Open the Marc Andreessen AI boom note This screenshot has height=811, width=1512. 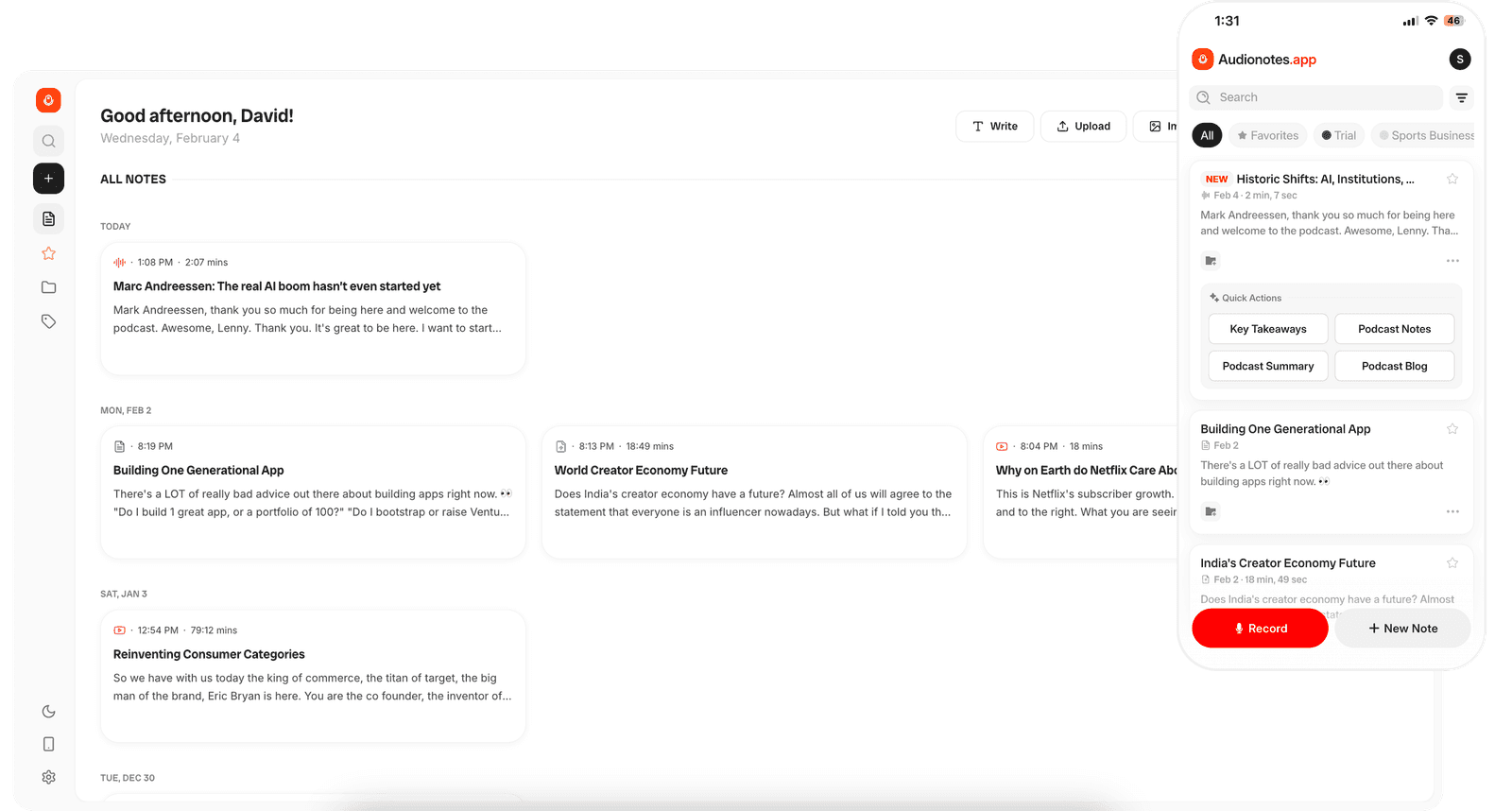pyautogui.click(x=313, y=308)
